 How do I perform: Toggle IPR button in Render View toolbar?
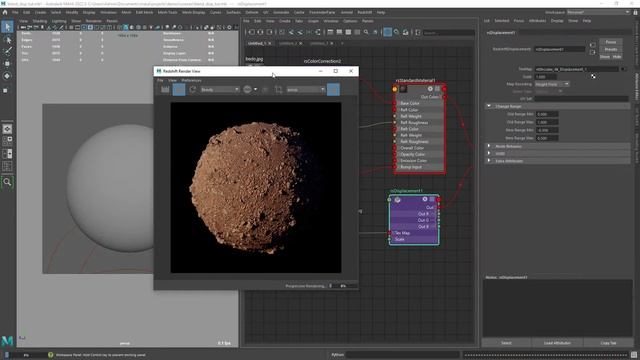coord(179,89)
